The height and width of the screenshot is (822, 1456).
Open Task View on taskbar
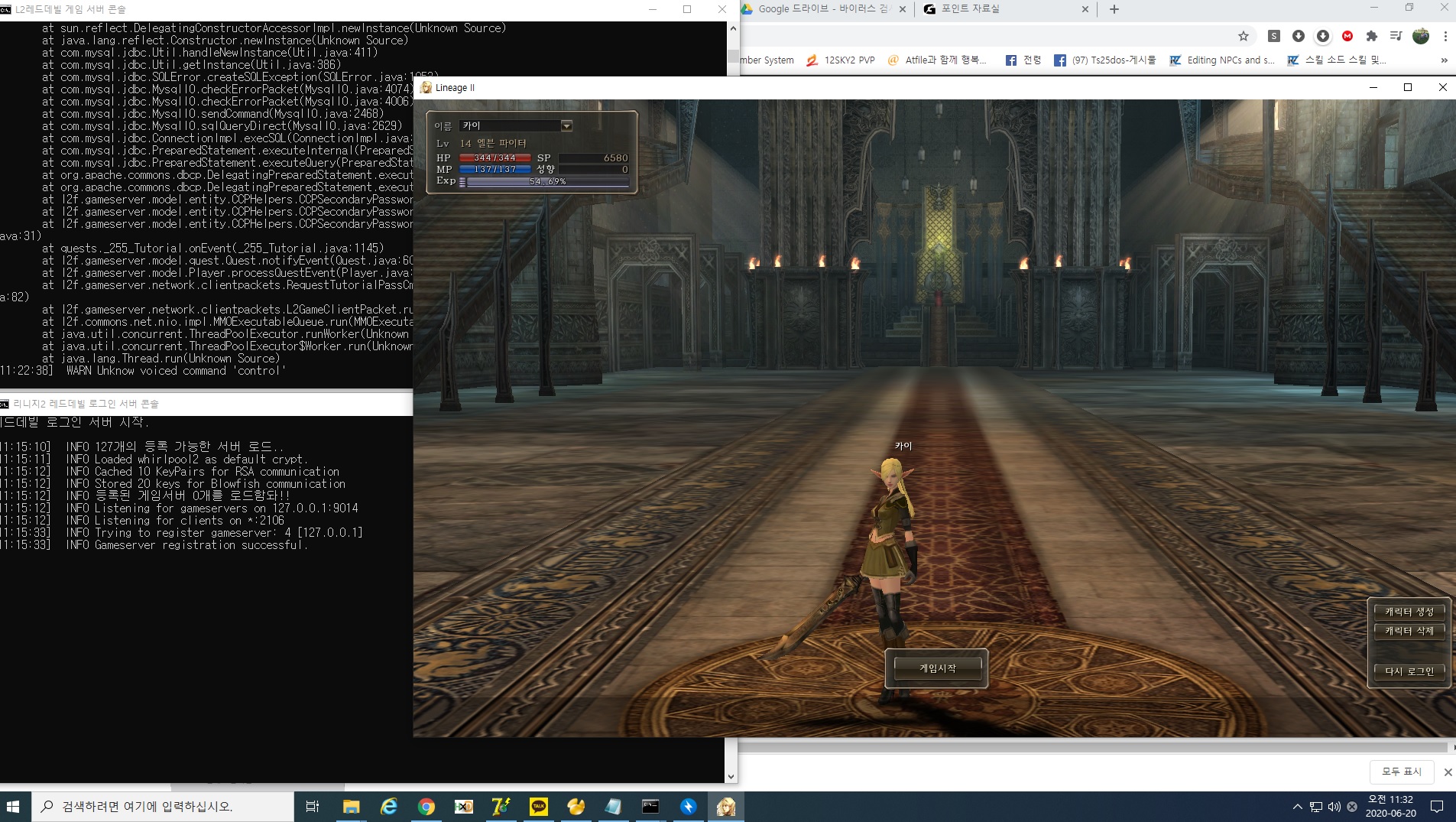tap(313, 806)
